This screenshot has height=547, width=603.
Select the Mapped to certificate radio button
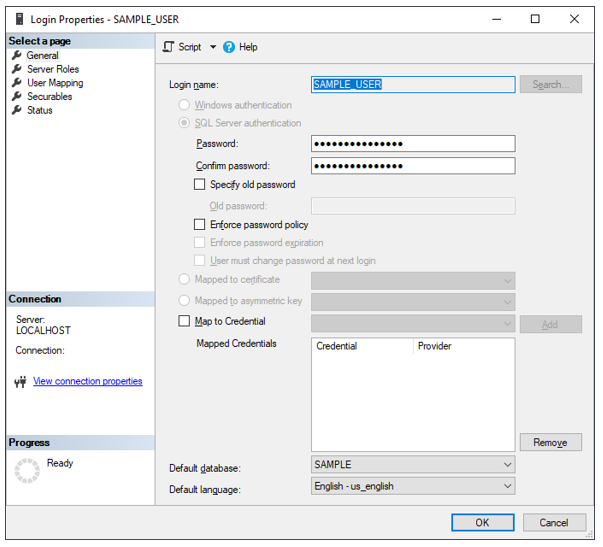[x=184, y=279]
